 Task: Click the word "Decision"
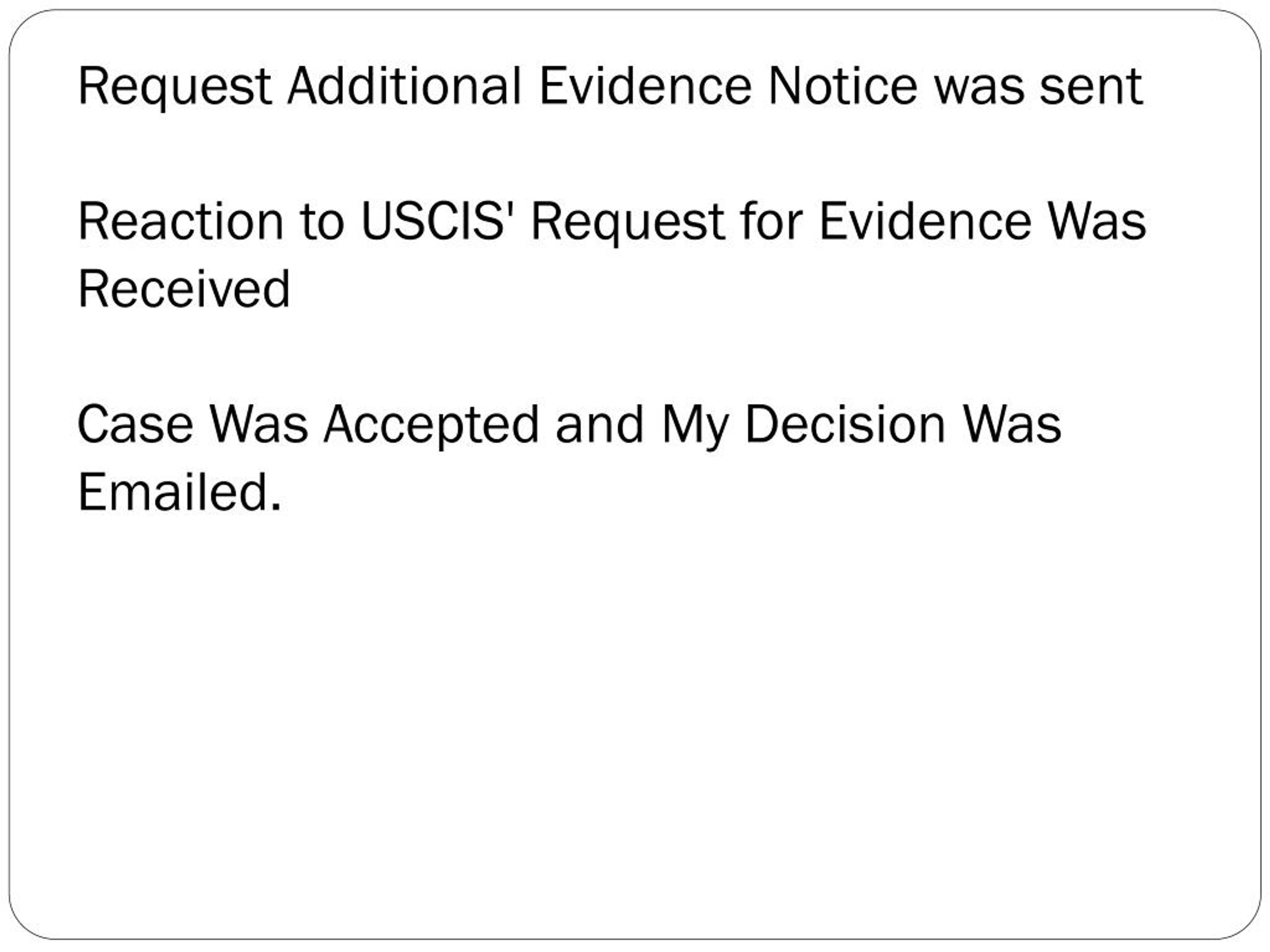pyautogui.click(x=845, y=424)
